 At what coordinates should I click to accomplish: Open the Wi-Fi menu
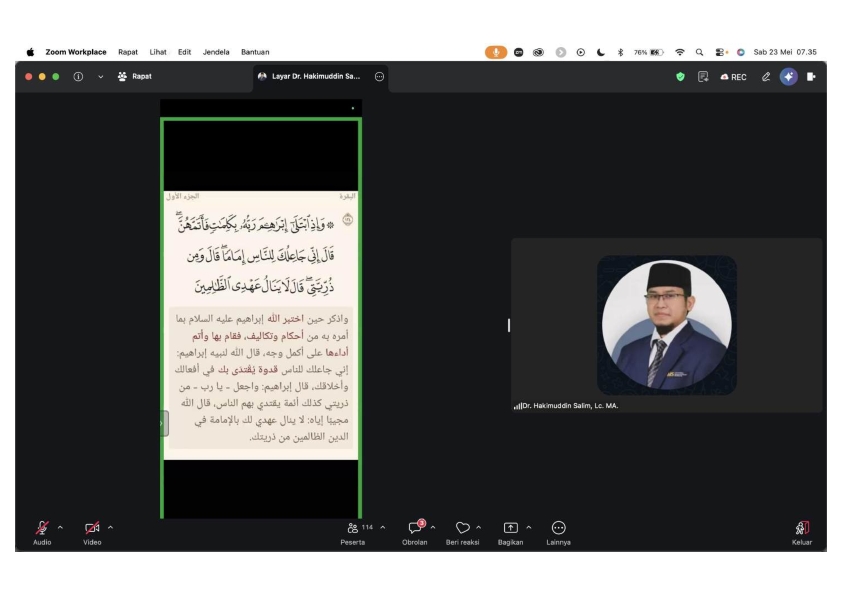click(x=680, y=52)
